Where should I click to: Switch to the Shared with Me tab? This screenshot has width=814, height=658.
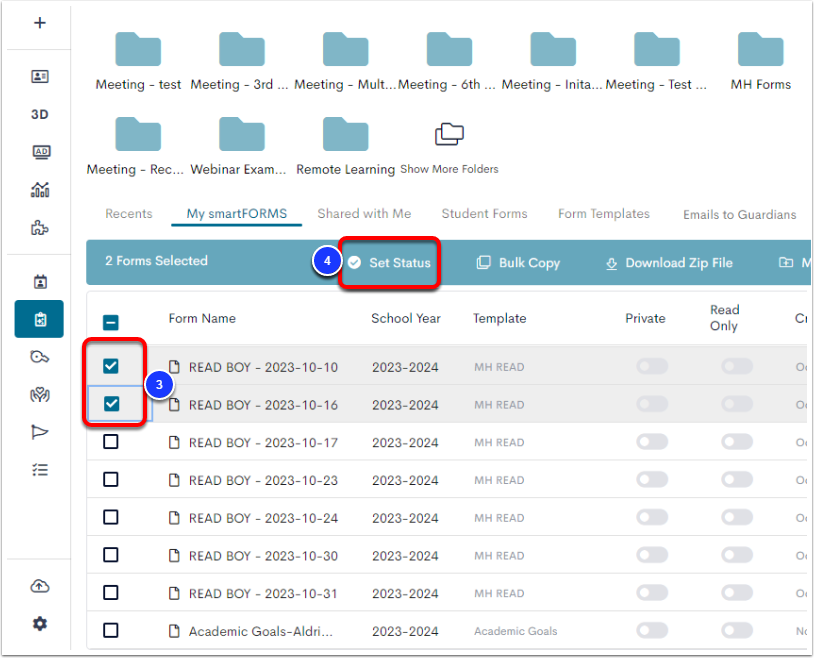coord(364,214)
